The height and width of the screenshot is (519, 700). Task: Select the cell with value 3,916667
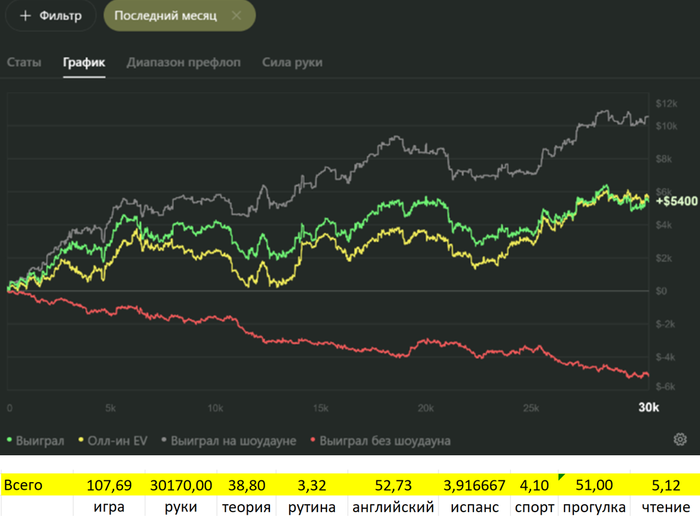474,485
